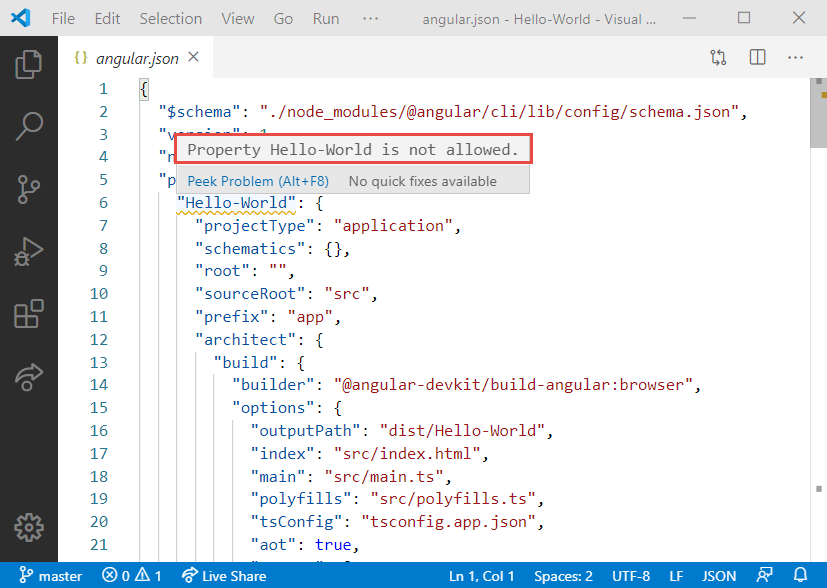Open the Live Share sidebar icon
This screenshot has width=827, height=588.
28,377
